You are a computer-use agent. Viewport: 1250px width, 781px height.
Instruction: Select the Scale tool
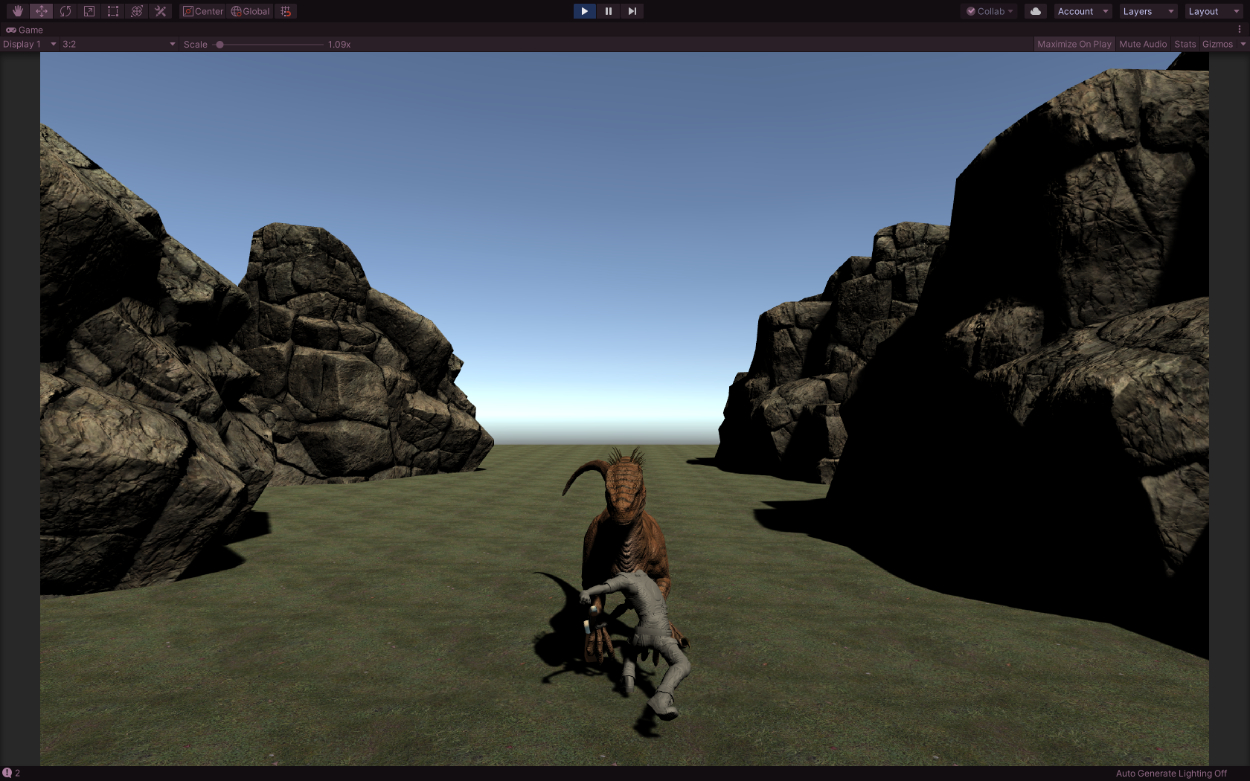pos(89,11)
